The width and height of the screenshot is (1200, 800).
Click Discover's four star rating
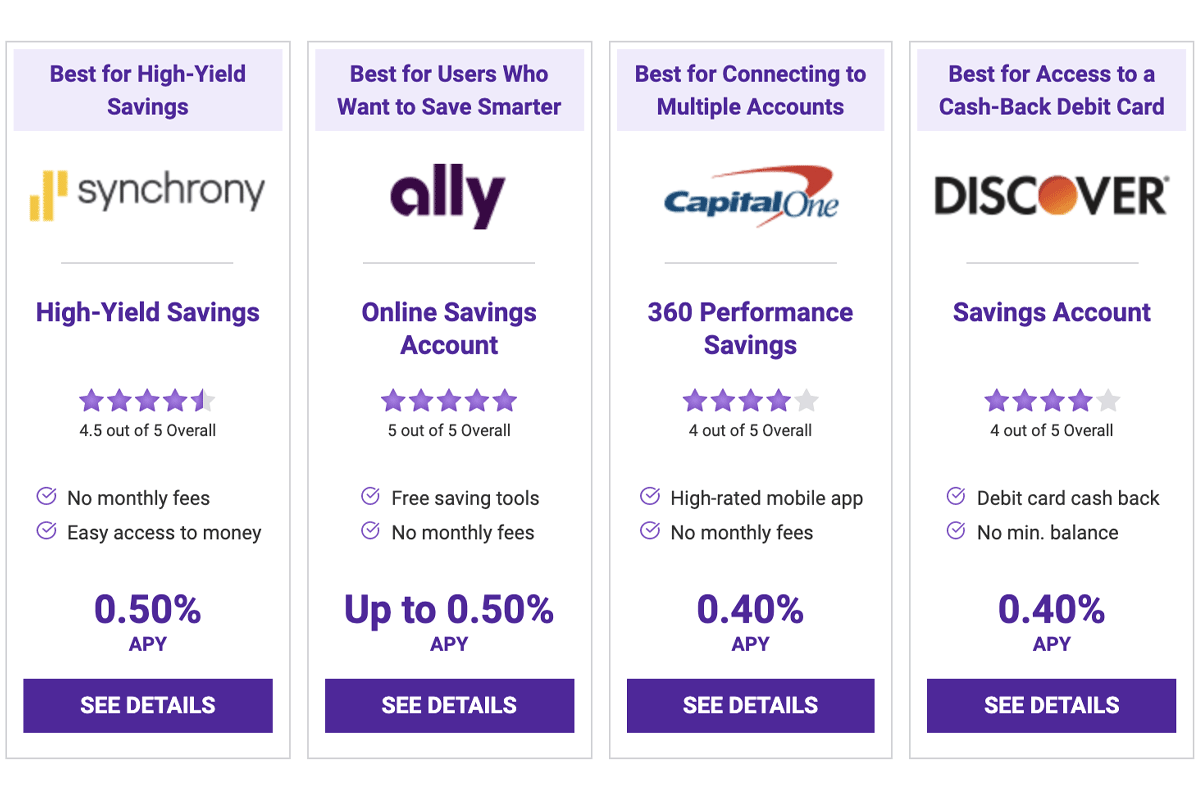click(1052, 401)
